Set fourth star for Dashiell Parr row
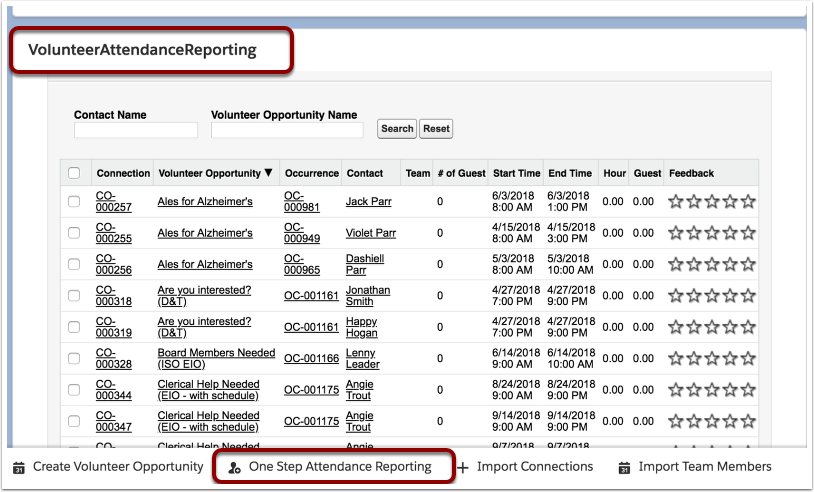 point(730,264)
